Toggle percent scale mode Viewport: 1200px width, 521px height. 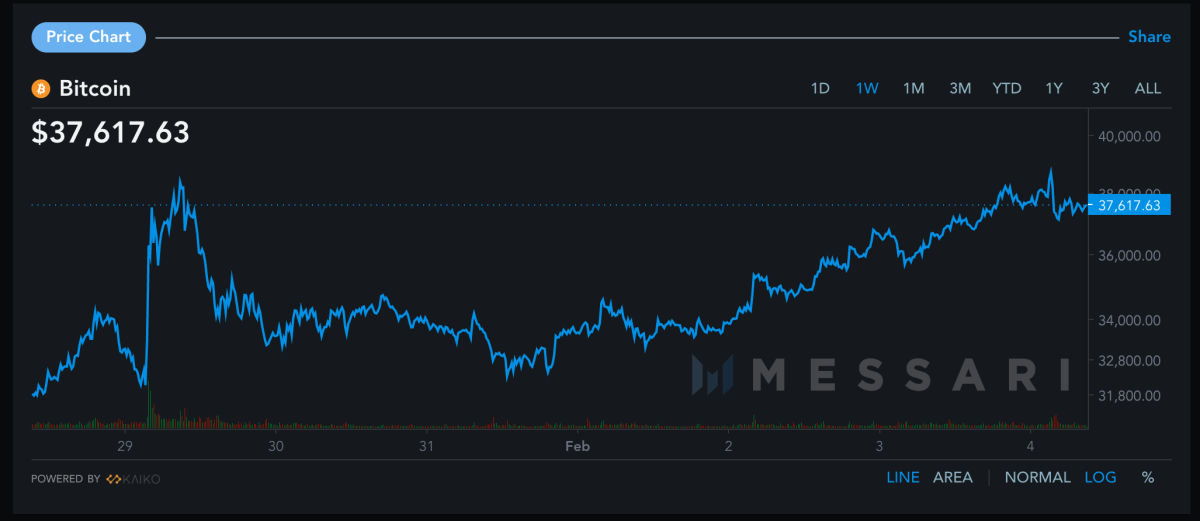[1147, 478]
